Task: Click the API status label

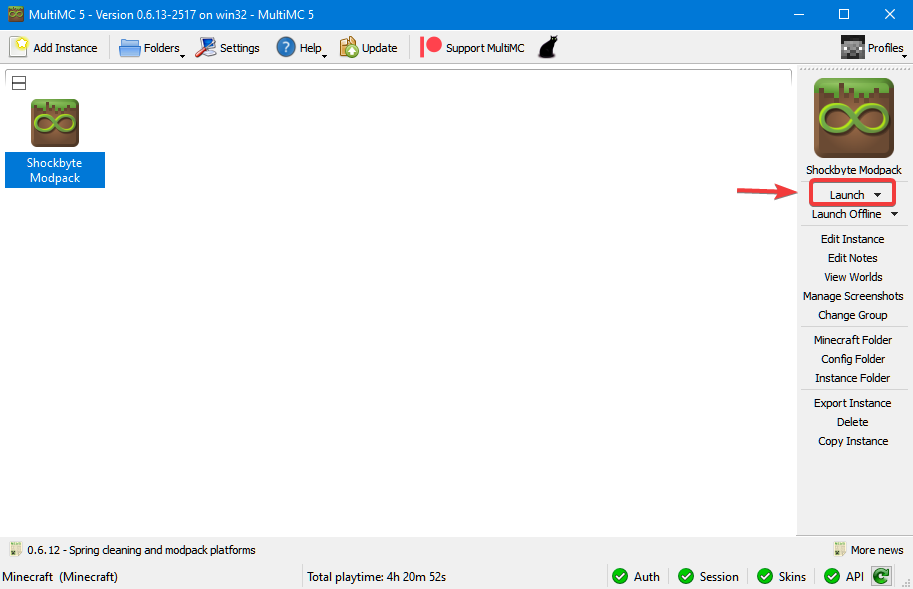Action: (x=855, y=577)
